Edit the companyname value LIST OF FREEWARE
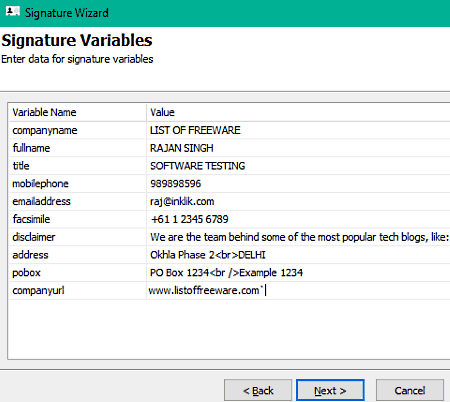Screen dimensions: 450x402 tap(195, 130)
